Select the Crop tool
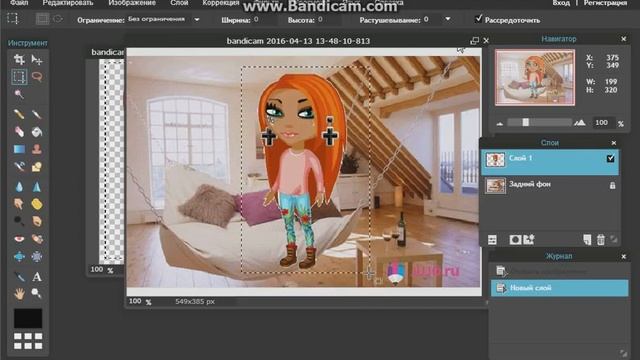640x360 pixels. click(19, 60)
